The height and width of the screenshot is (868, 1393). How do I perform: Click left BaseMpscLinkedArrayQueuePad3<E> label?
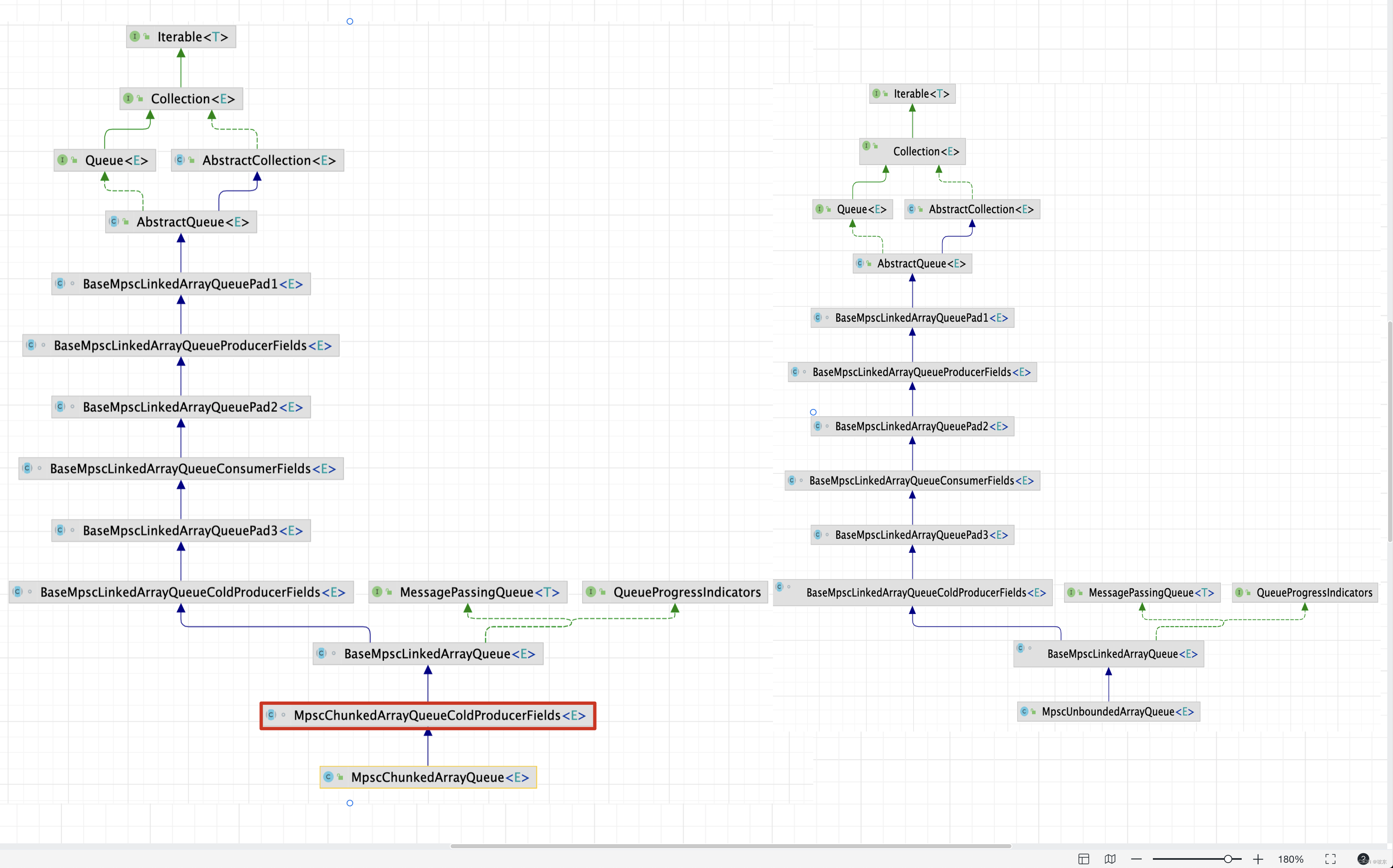pyautogui.click(x=192, y=531)
